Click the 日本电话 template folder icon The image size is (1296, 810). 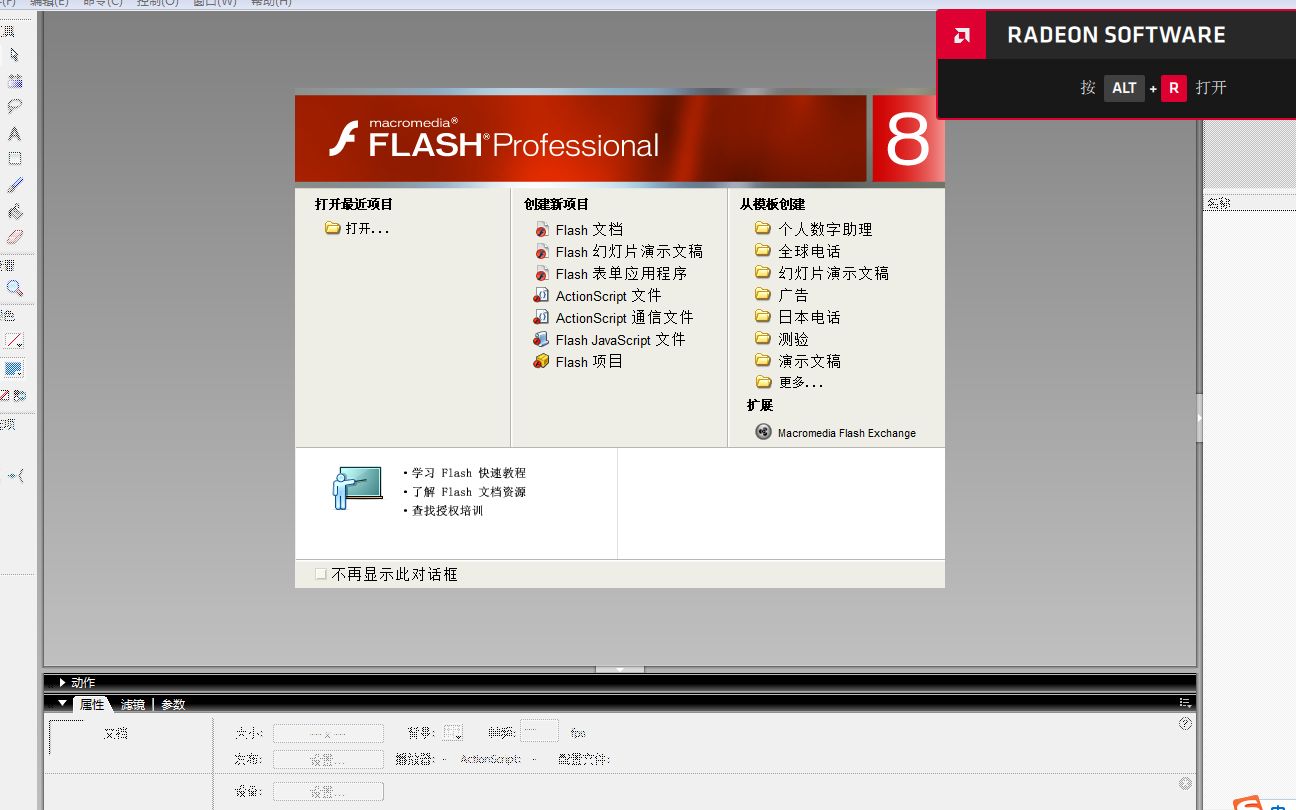tap(763, 316)
